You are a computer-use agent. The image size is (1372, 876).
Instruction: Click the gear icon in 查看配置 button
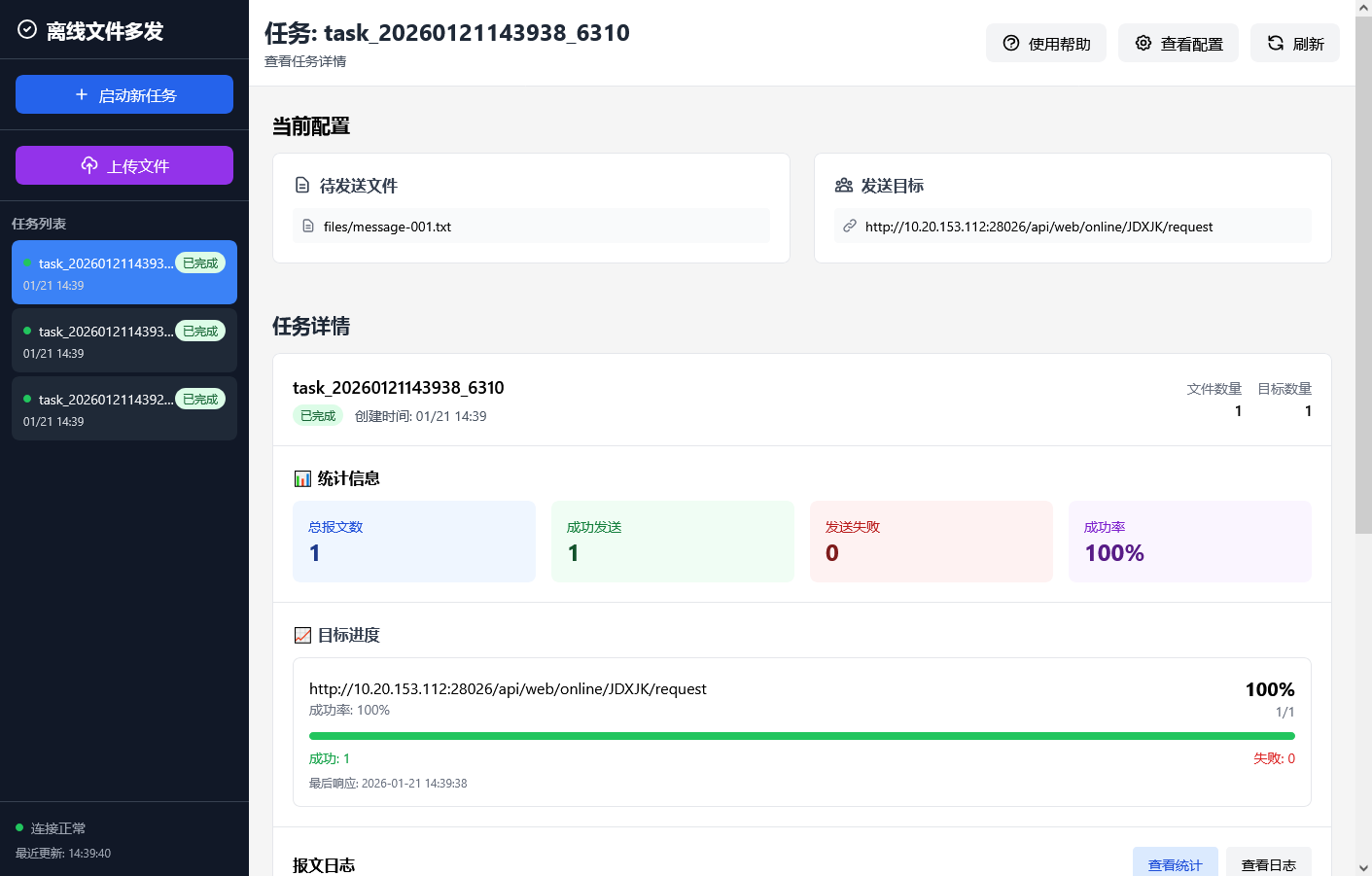[x=1143, y=43]
